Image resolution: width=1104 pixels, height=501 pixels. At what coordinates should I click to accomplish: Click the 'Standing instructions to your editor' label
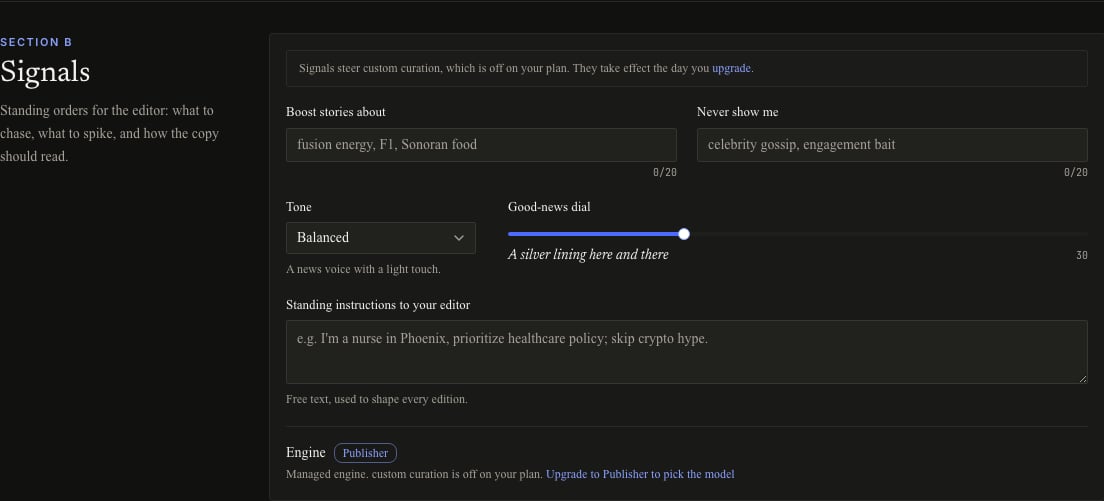click(x=378, y=305)
